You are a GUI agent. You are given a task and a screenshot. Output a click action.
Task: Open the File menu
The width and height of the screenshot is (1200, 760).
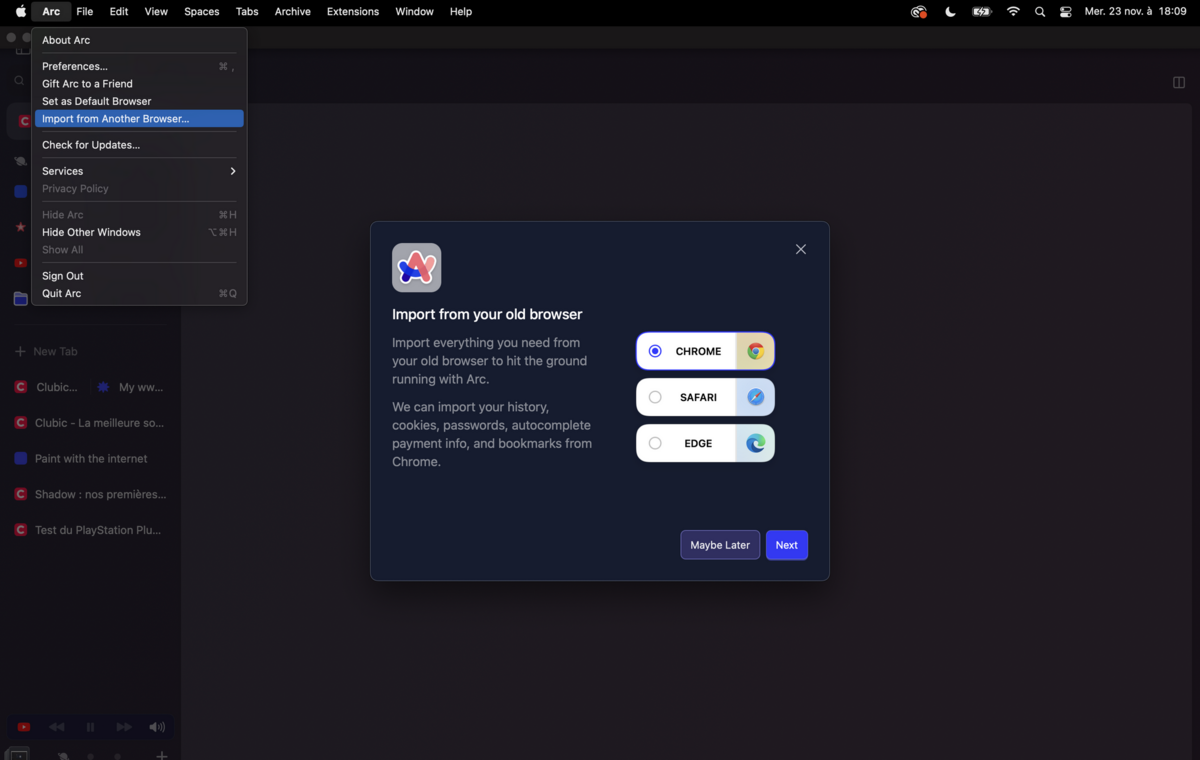coord(85,12)
